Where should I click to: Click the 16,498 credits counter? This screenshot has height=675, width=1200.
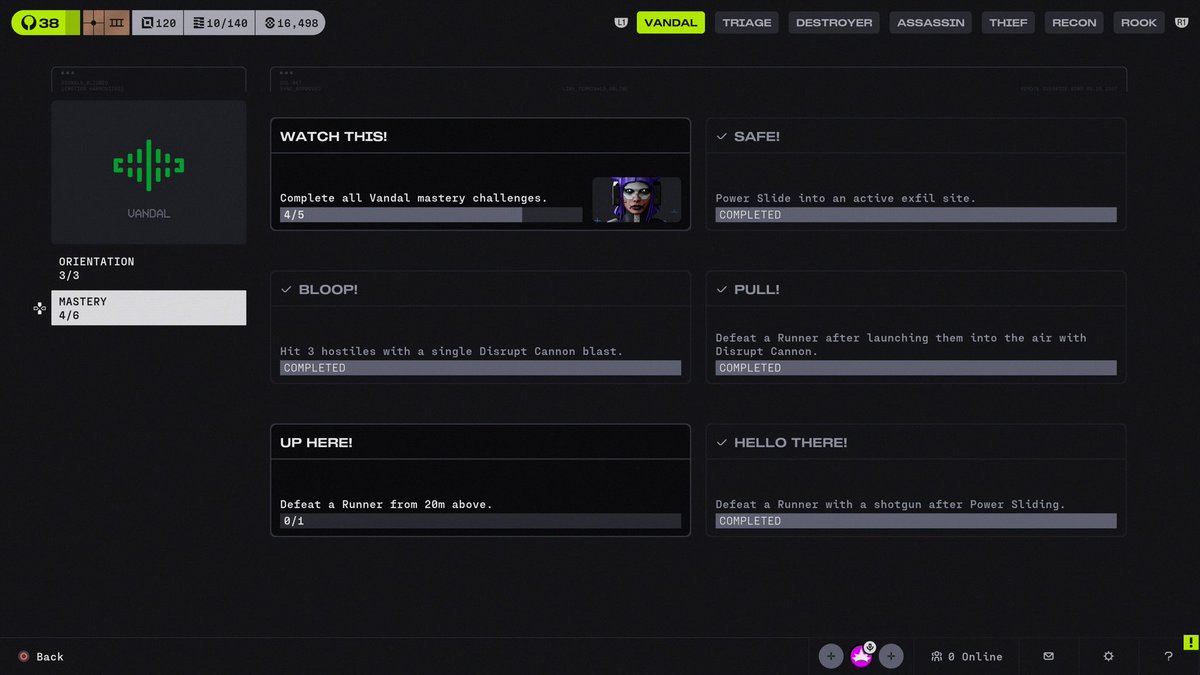(290, 22)
